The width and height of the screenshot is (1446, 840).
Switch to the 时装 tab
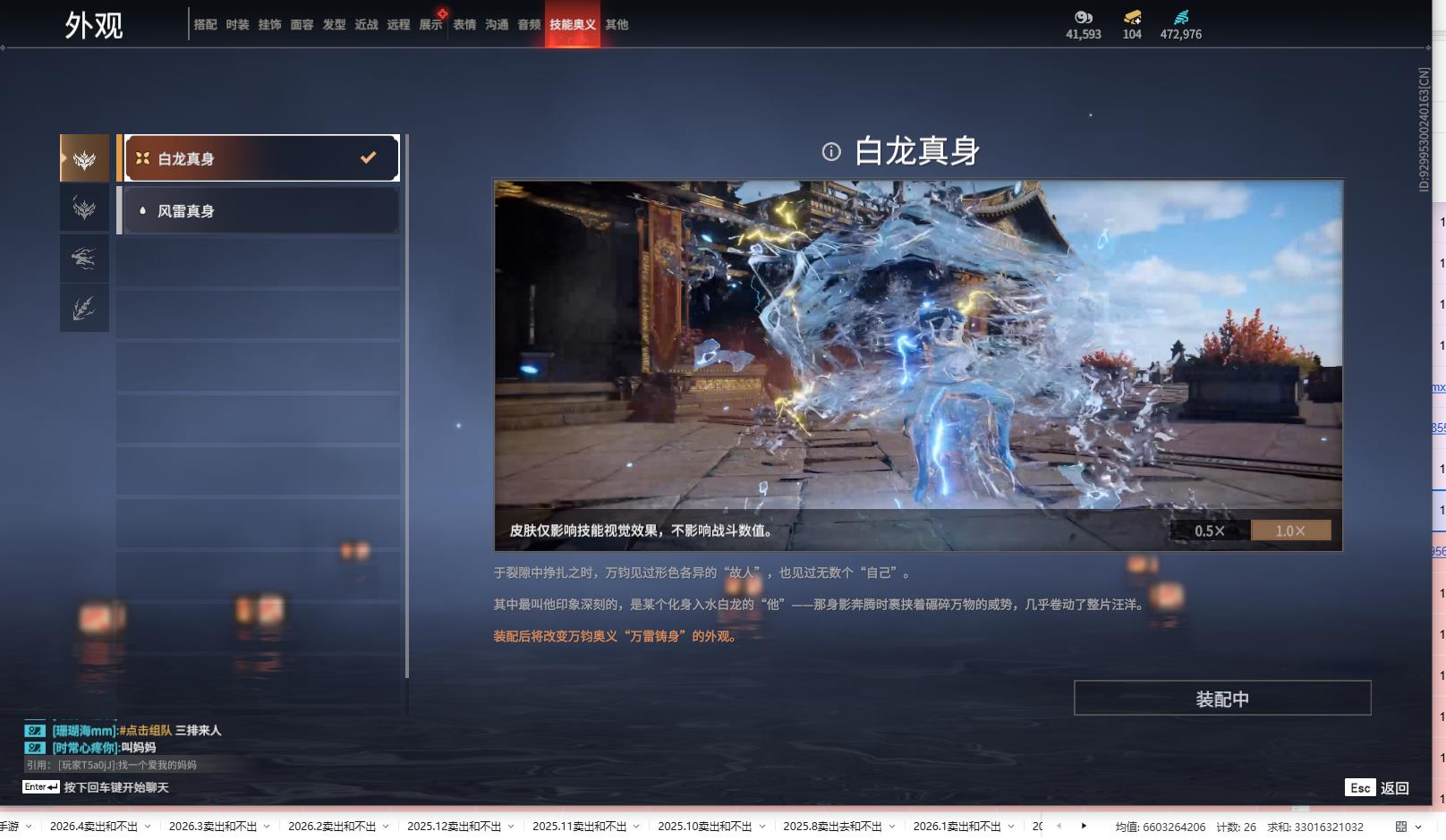(236, 25)
